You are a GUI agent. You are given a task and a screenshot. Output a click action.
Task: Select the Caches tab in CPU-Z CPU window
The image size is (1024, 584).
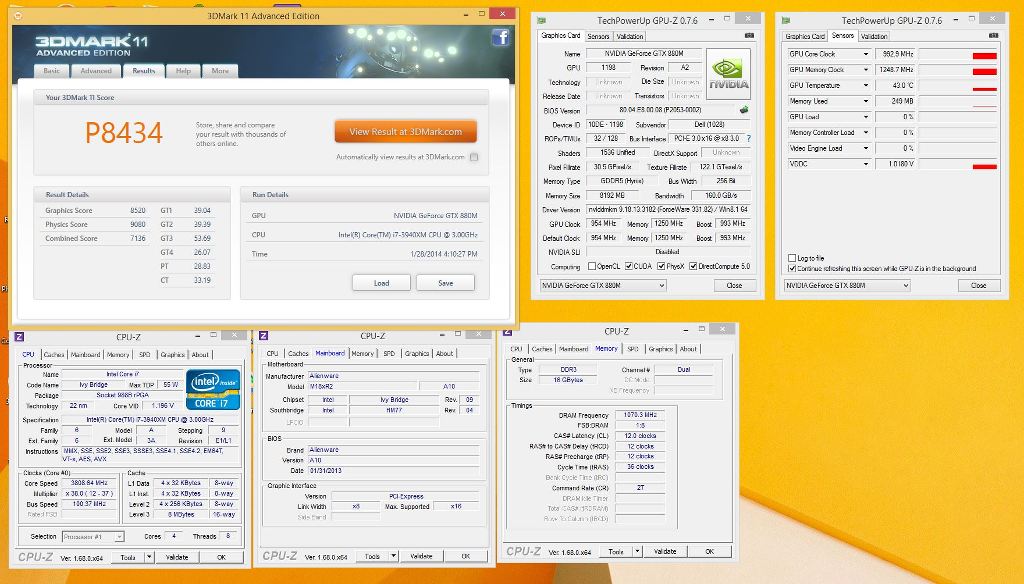click(x=54, y=355)
